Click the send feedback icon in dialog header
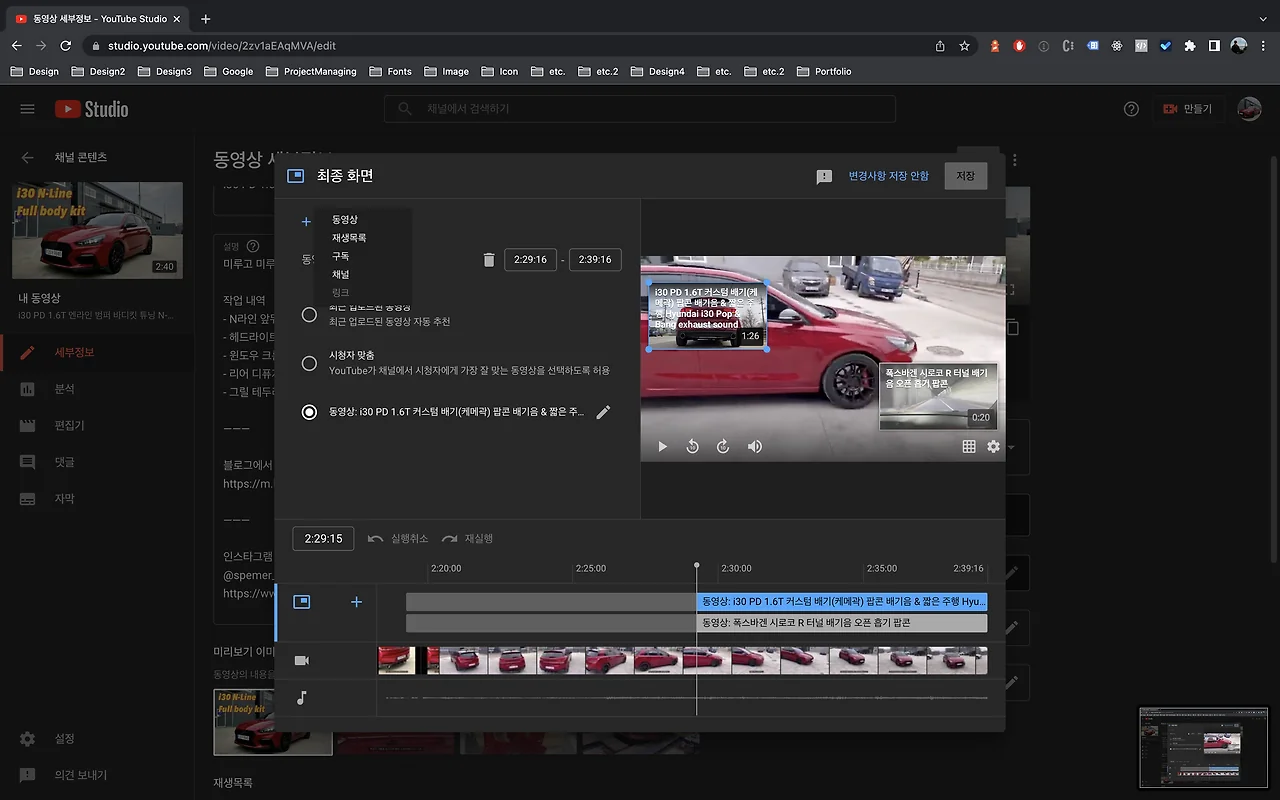 824,176
